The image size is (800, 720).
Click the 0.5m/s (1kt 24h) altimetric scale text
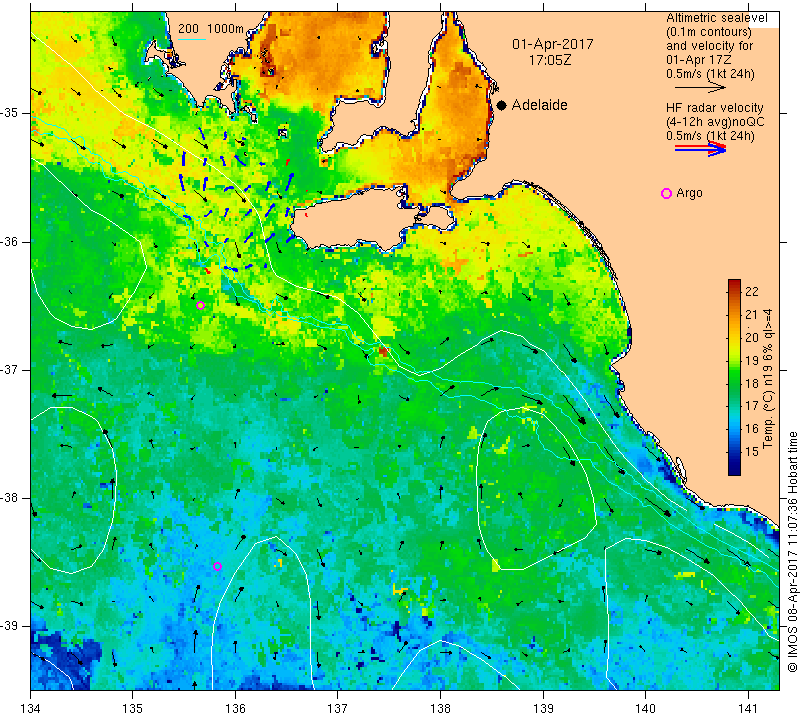710,74
